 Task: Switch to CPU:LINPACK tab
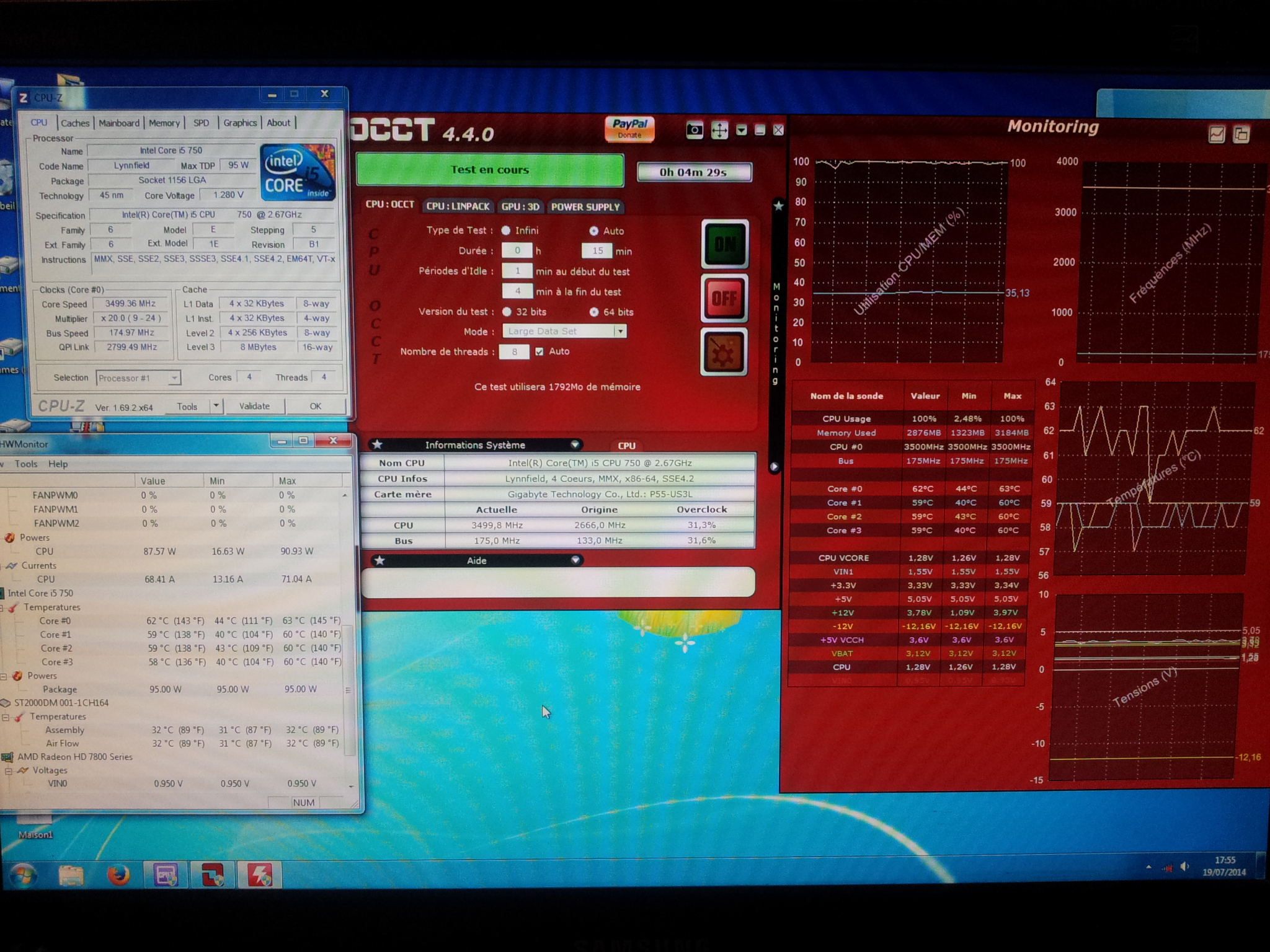(458, 206)
